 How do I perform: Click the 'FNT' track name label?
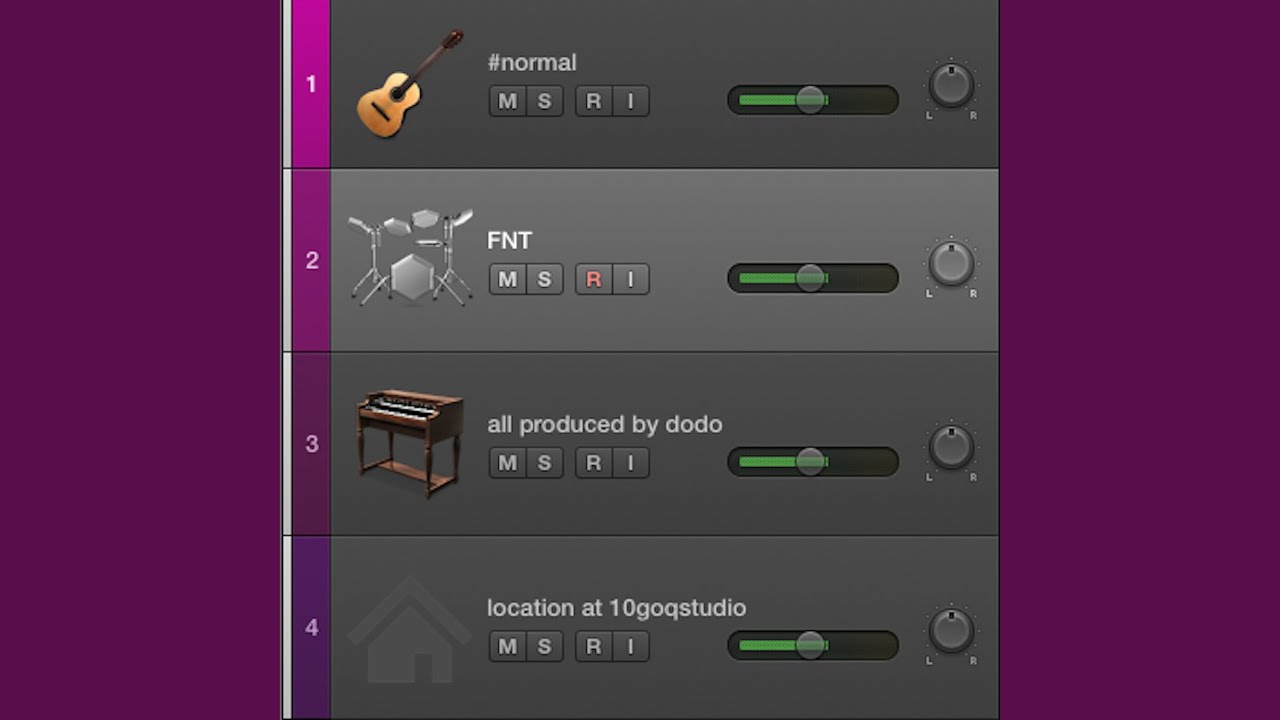[x=509, y=241]
